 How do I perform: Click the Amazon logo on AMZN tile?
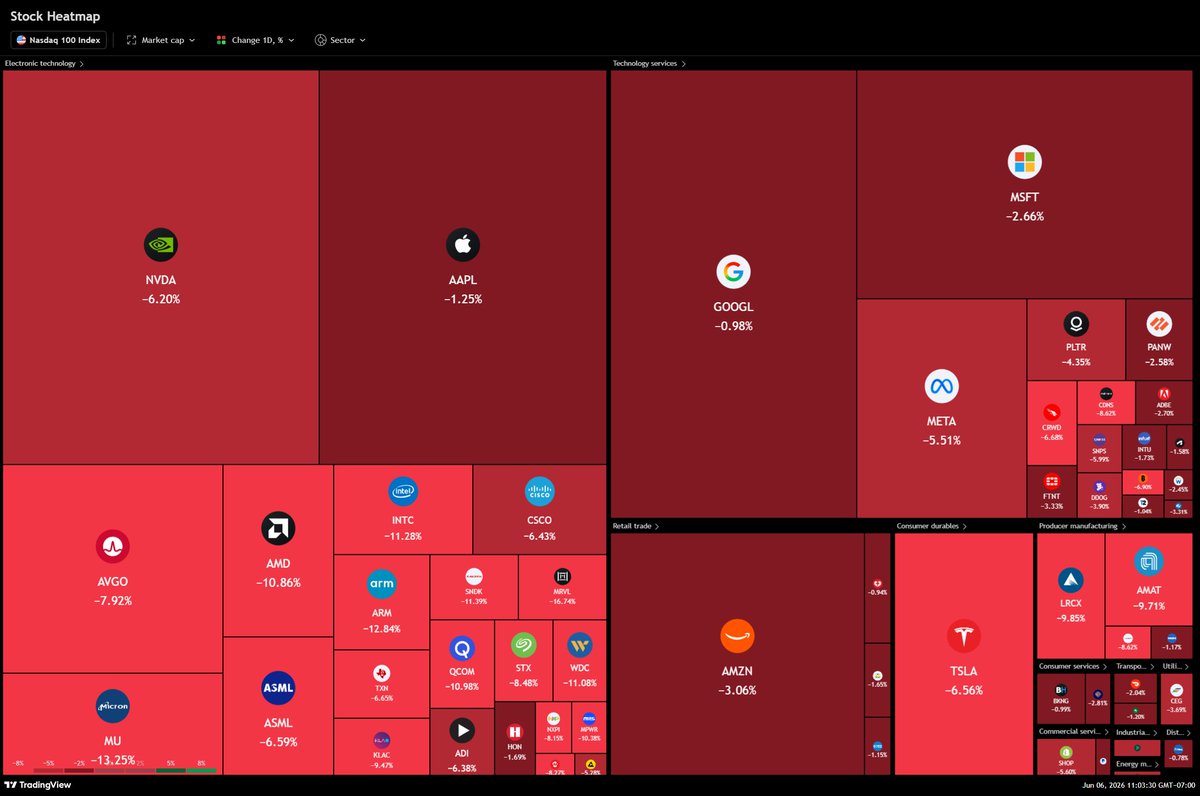coord(736,636)
